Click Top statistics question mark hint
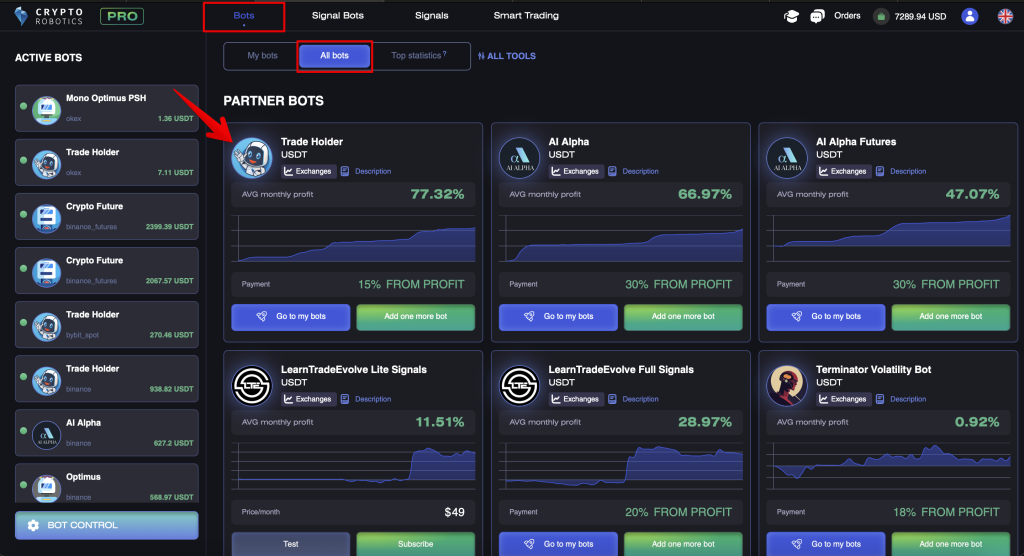The image size is (1024, 556). [445, 54]
